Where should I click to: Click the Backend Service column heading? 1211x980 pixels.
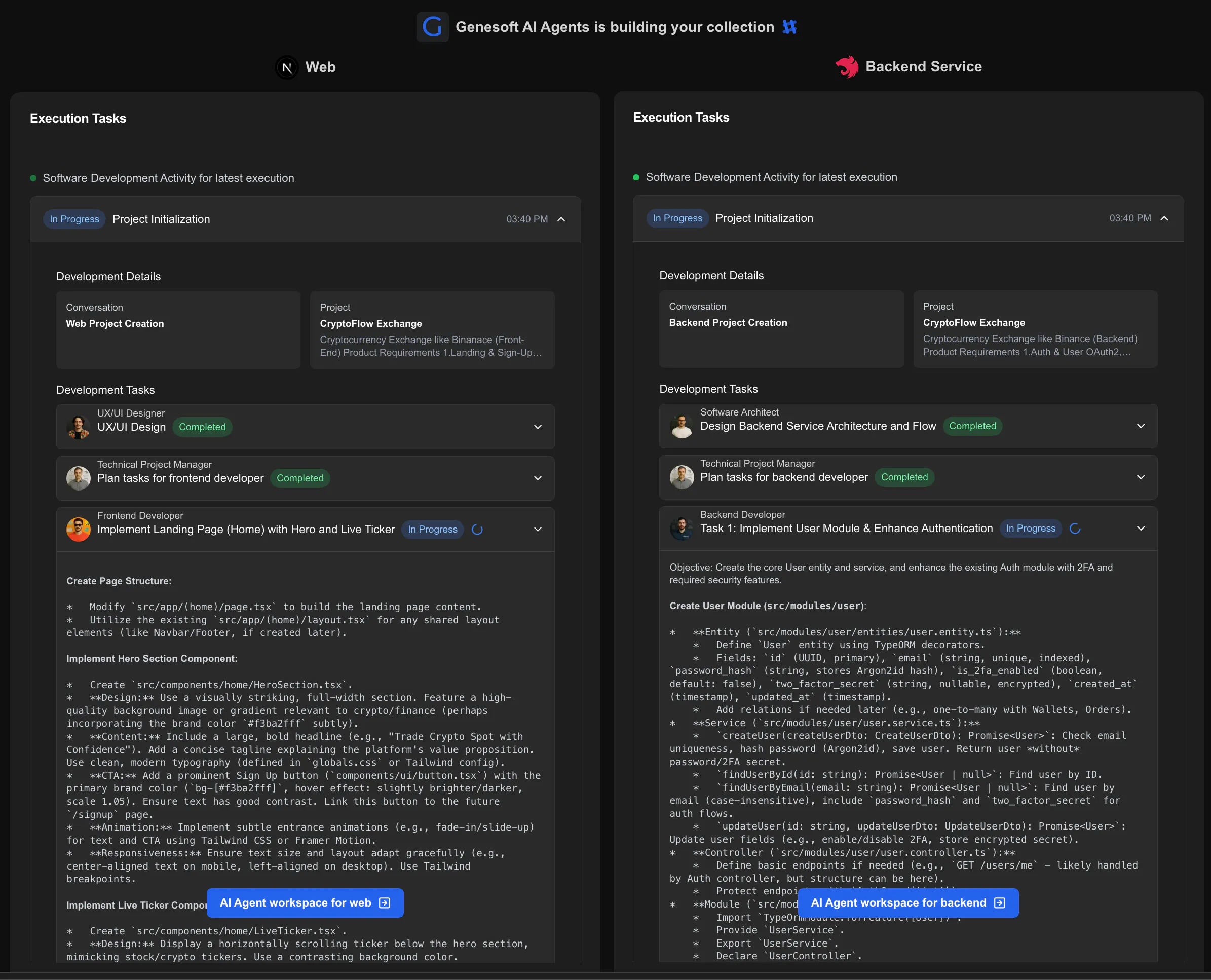[924, 66]
